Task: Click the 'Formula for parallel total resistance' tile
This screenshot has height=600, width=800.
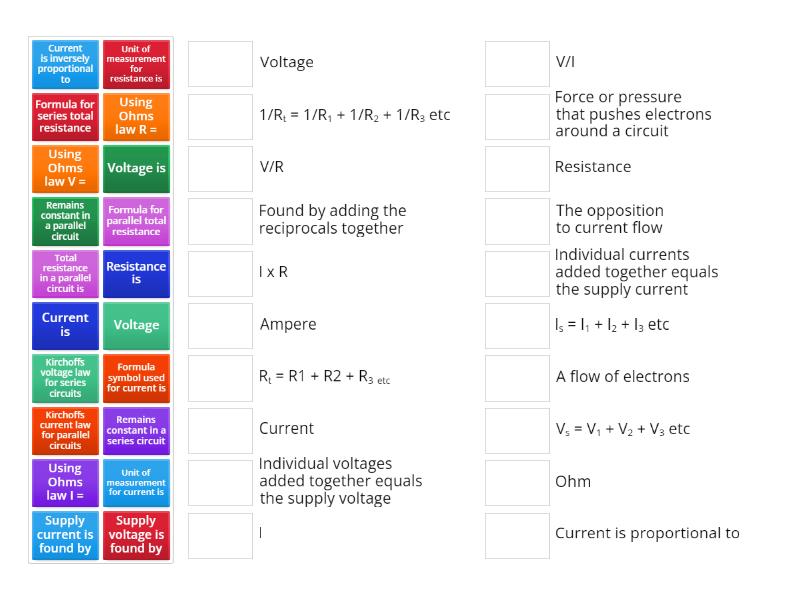Action: pyautogui.click(x=136, y=221)
